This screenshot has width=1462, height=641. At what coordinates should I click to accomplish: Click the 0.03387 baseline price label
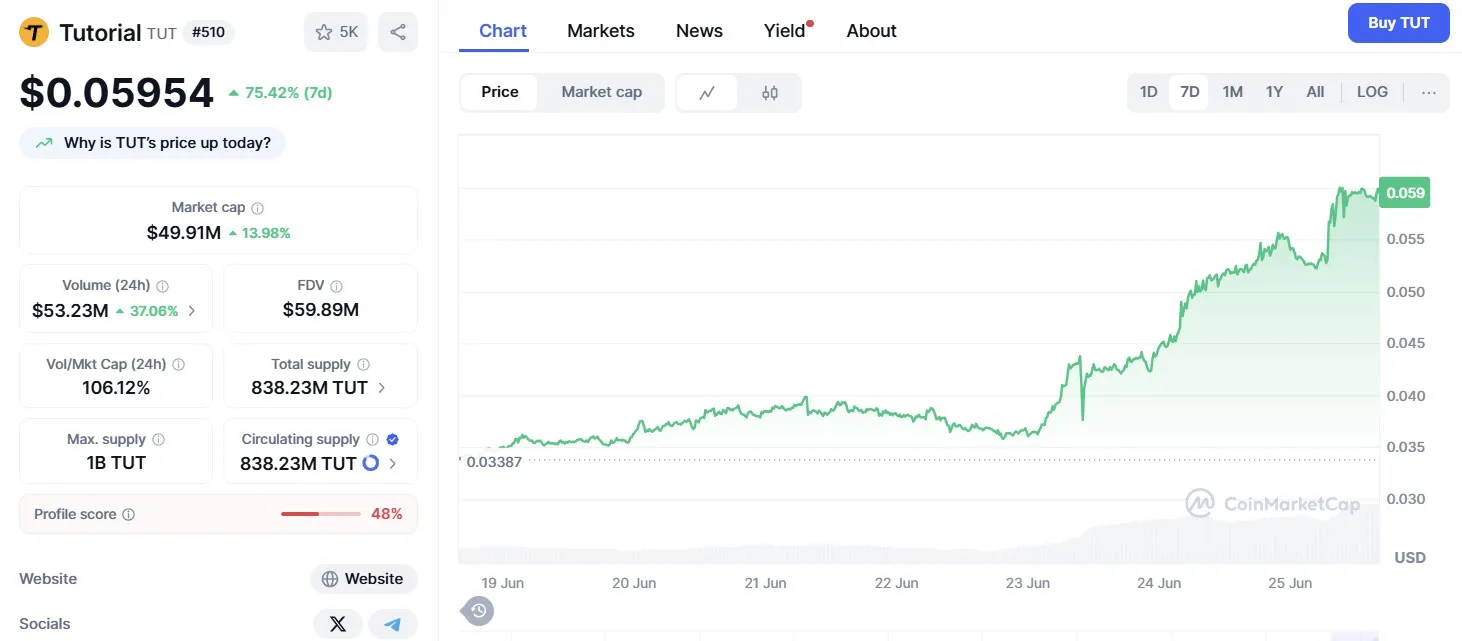tap(494, 462)
